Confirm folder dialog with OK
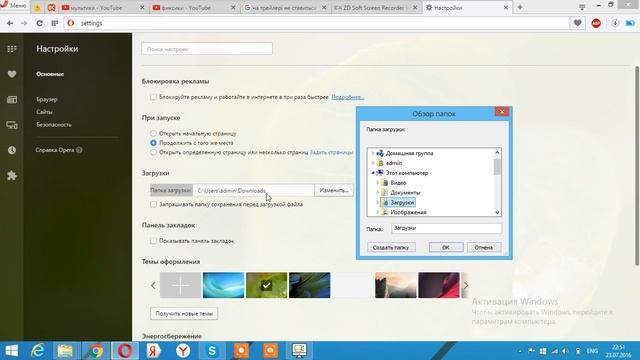This screenshot has width=640, height=360. [x=446, y=247]
